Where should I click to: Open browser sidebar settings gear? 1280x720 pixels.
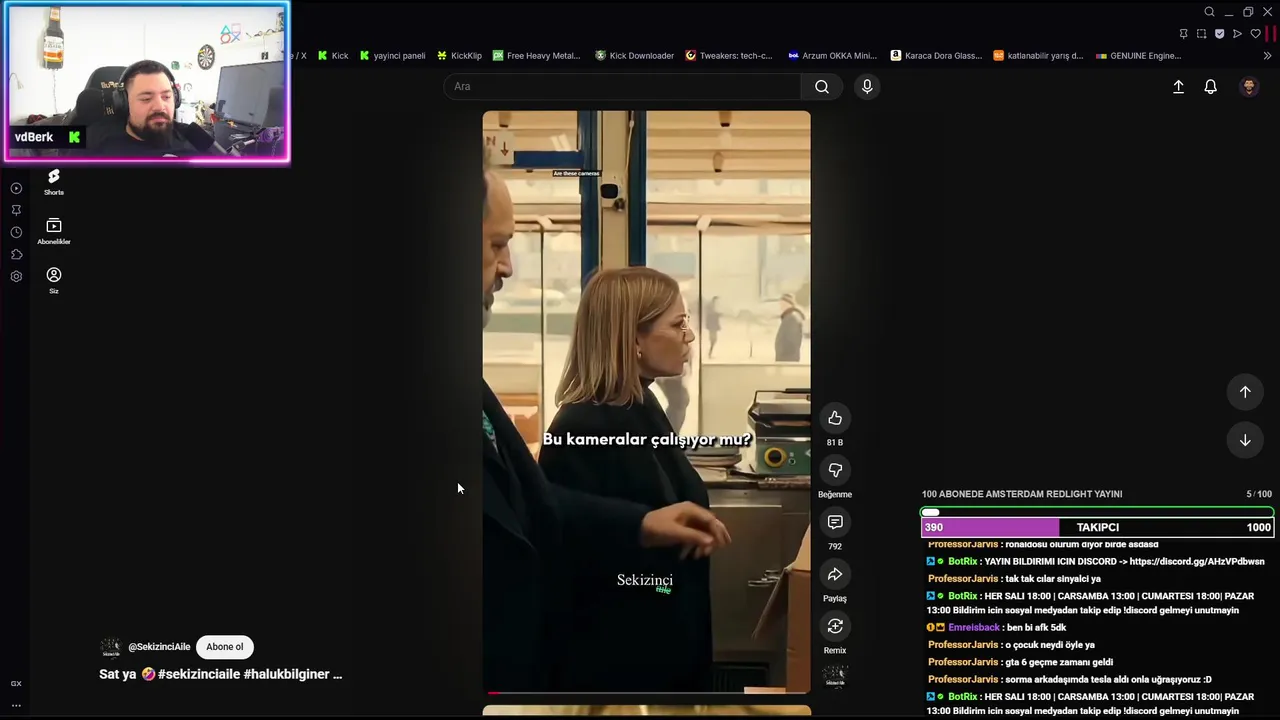16,276
